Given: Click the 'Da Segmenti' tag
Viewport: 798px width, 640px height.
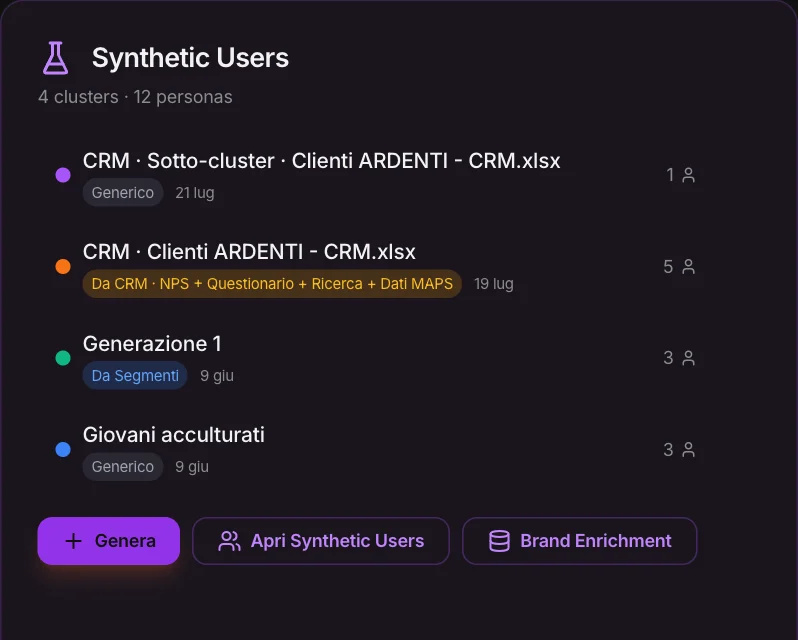Looking at the screenshot, I should [135, 375].
